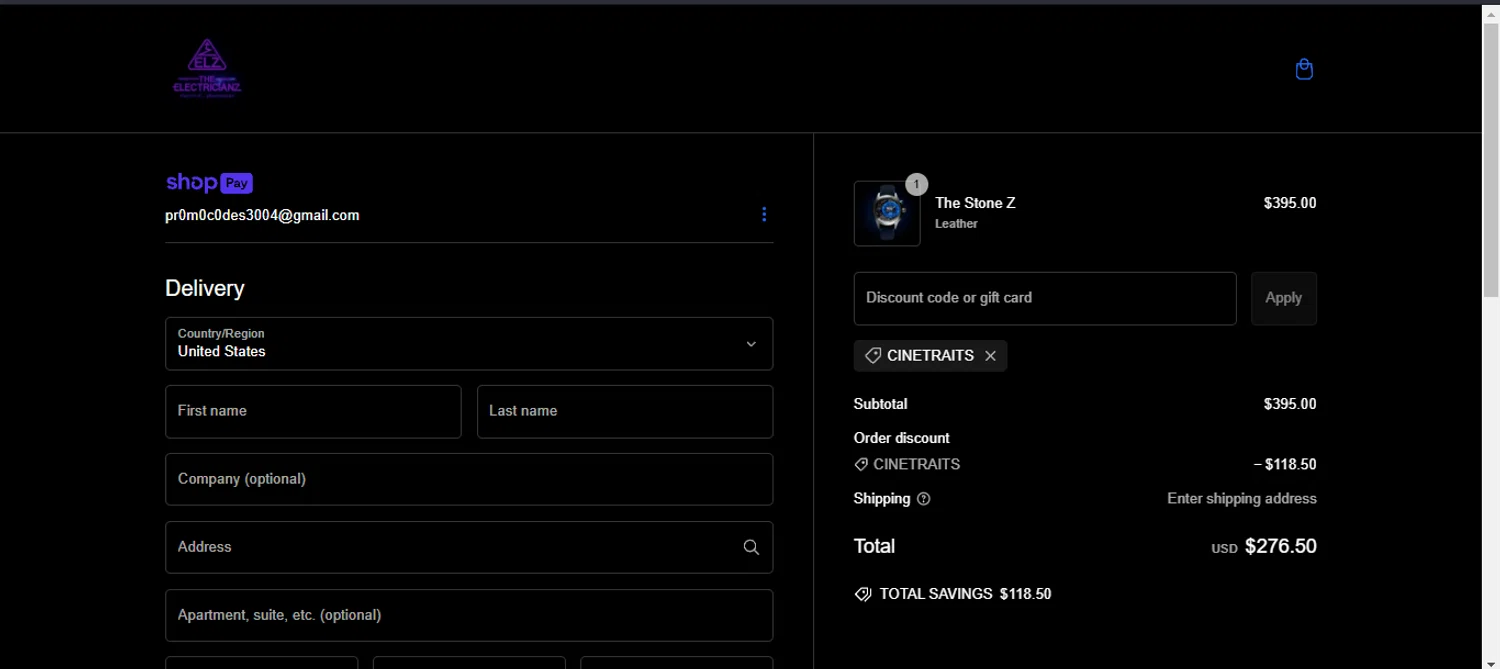Click the − $118.50 discount amount
Screen dimensions: 1500x669
[1285, 465]
